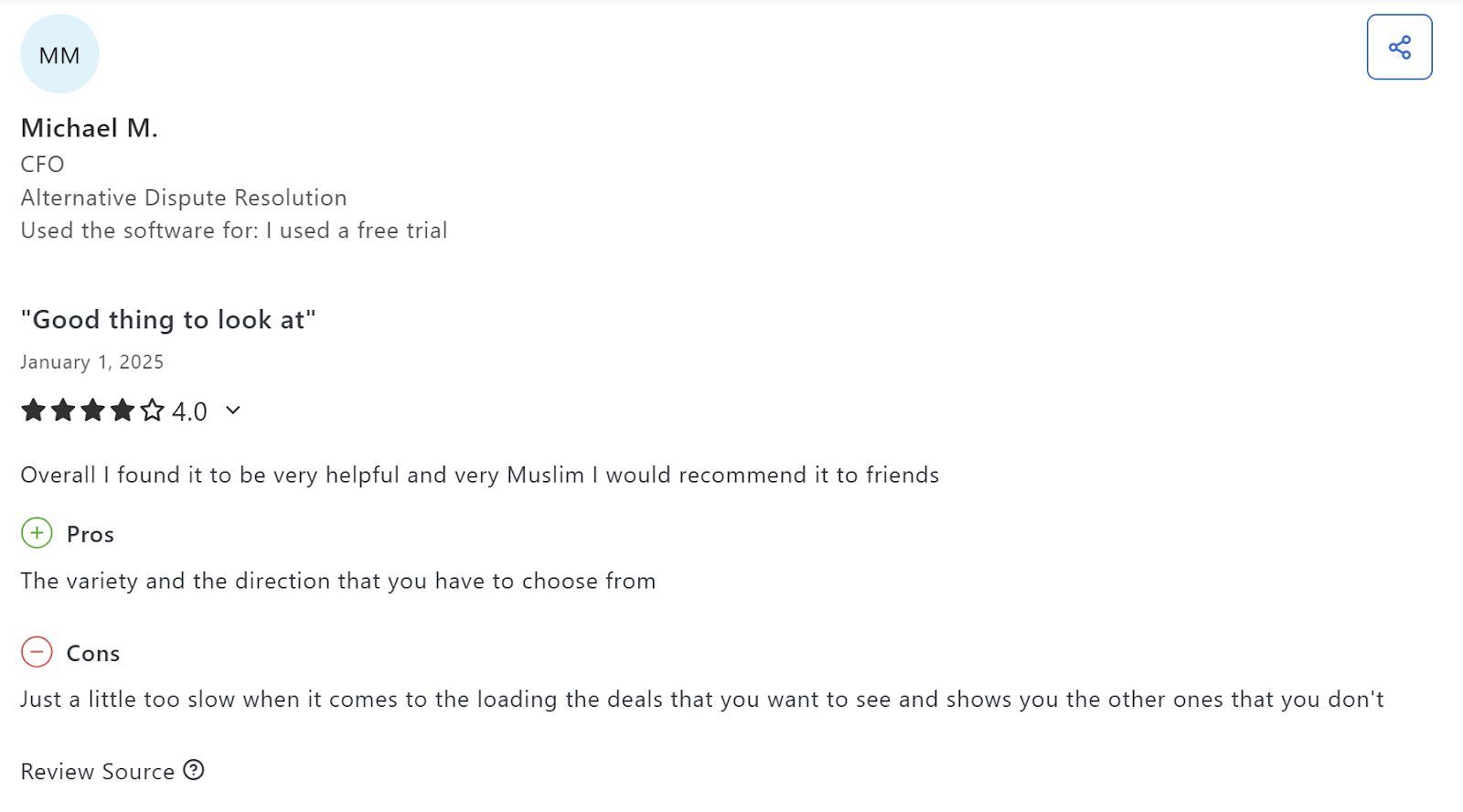Screen dimensions: 1463x812
Task: Click the empty fifth rating star
Action: coord(153,411)
